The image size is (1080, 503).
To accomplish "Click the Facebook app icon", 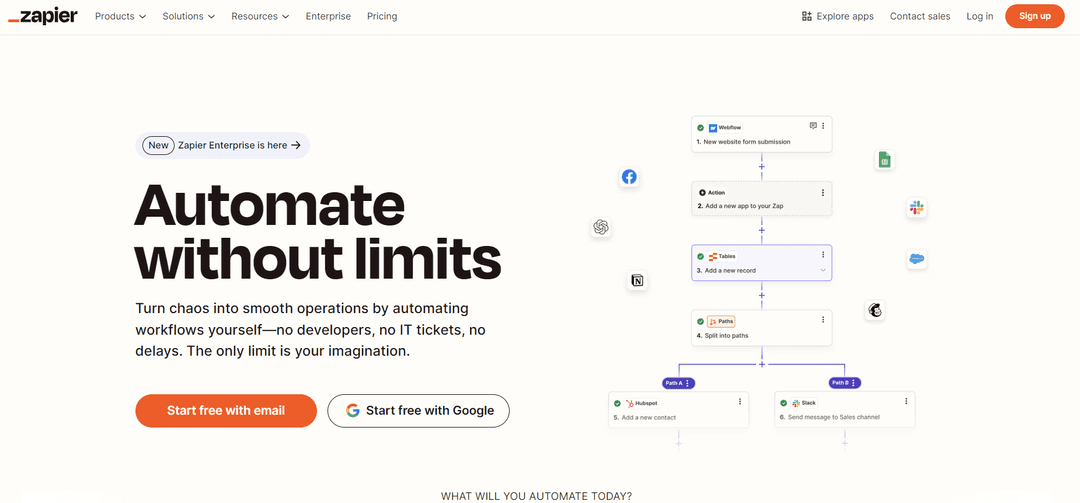I will pos(629,177).
